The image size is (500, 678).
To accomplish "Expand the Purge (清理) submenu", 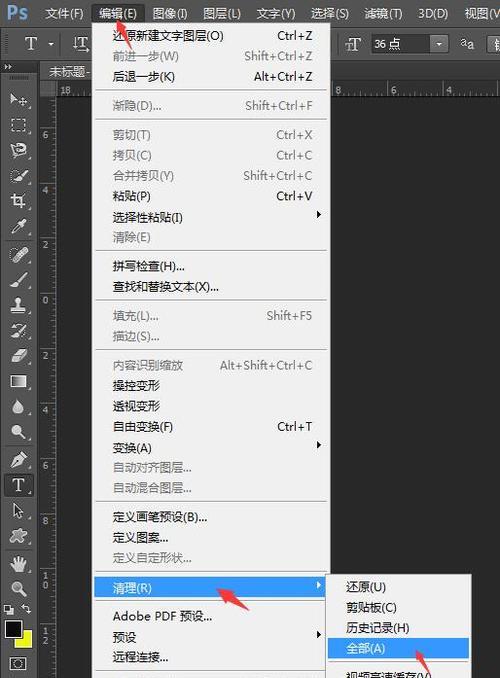I will 209,588.
